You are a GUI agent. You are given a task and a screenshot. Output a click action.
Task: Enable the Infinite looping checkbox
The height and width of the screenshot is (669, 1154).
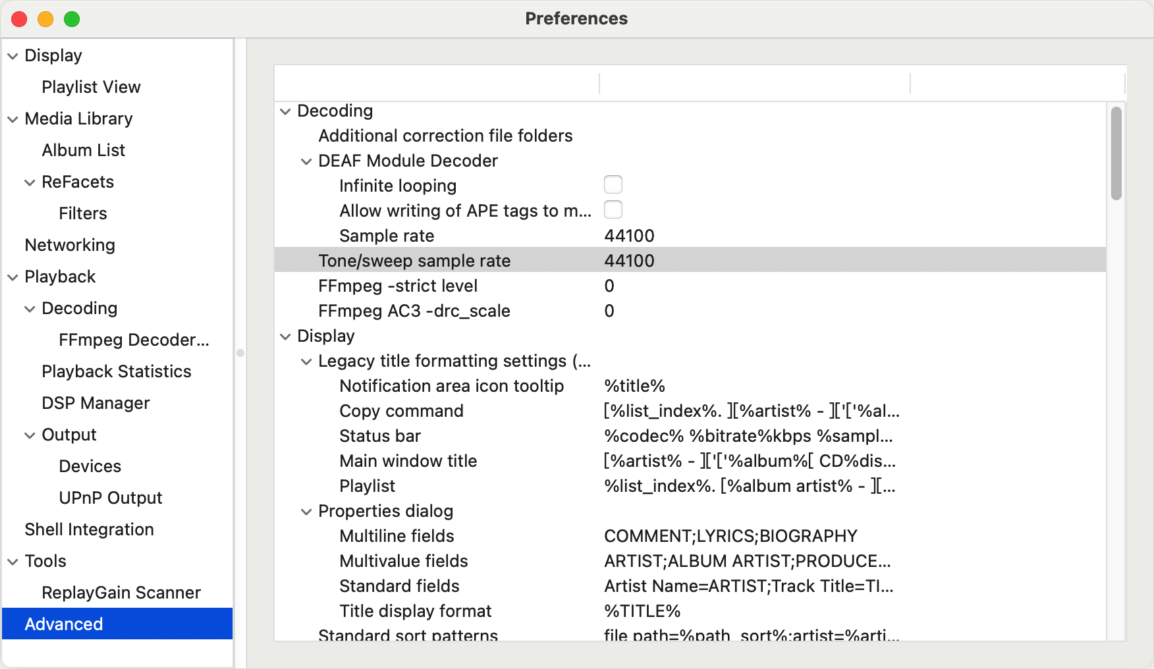click(613, 185)
